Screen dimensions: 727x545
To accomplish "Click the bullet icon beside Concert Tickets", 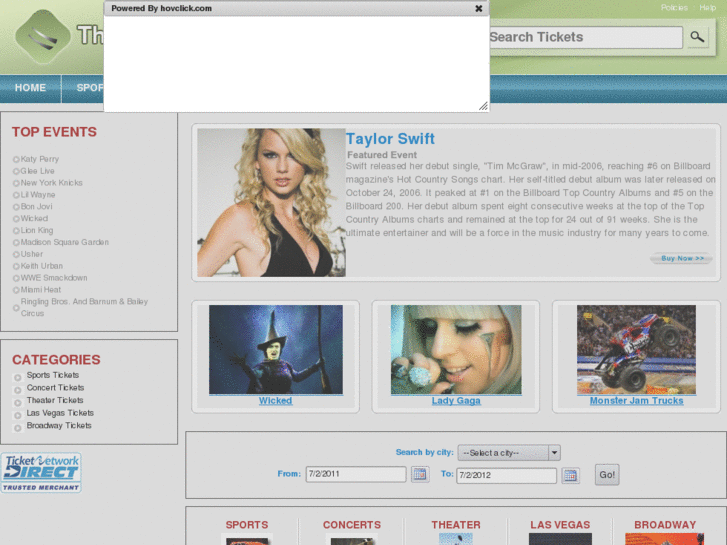I will coord(18,390).
